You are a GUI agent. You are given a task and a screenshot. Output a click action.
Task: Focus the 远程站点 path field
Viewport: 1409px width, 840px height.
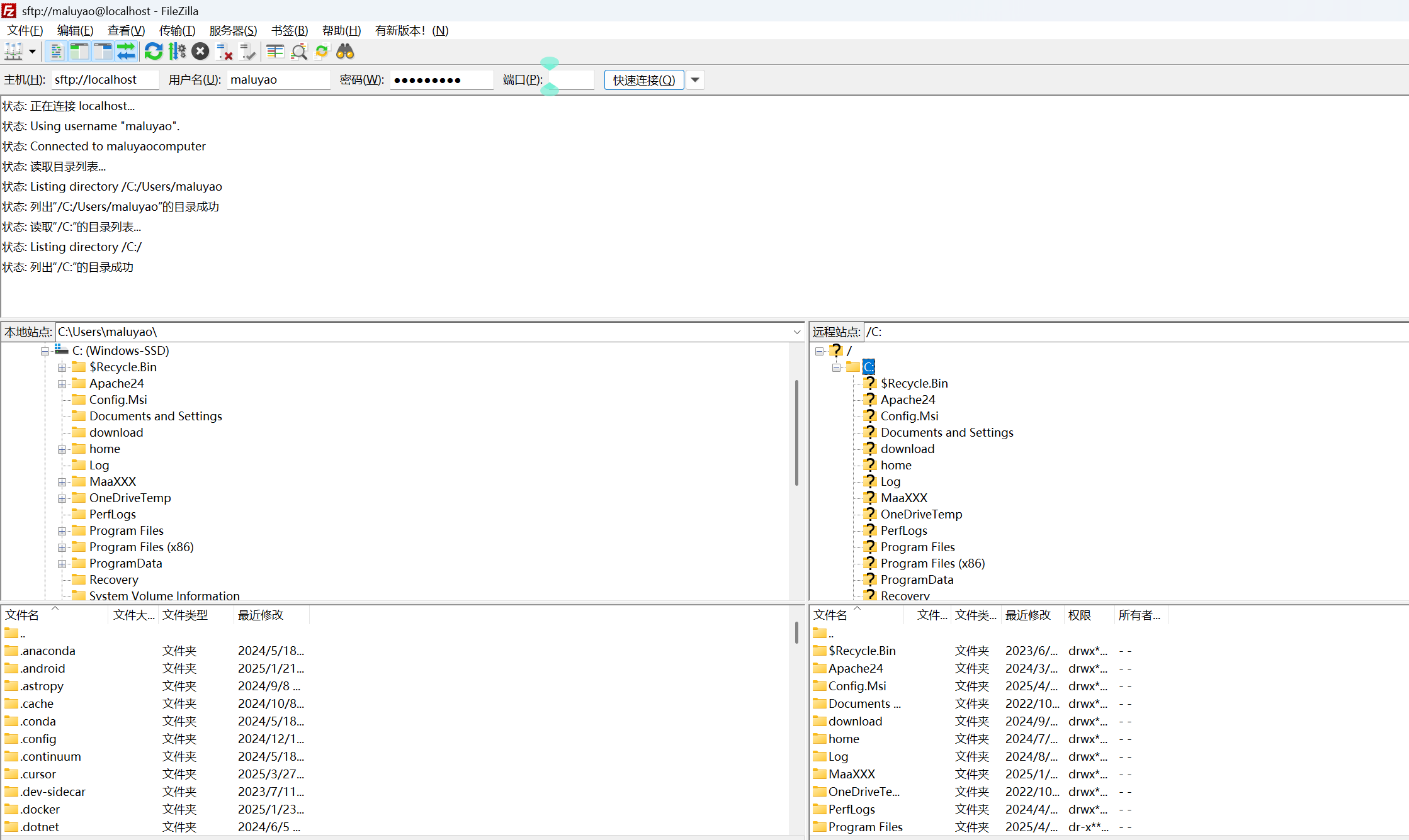(x=1136, y=332)
